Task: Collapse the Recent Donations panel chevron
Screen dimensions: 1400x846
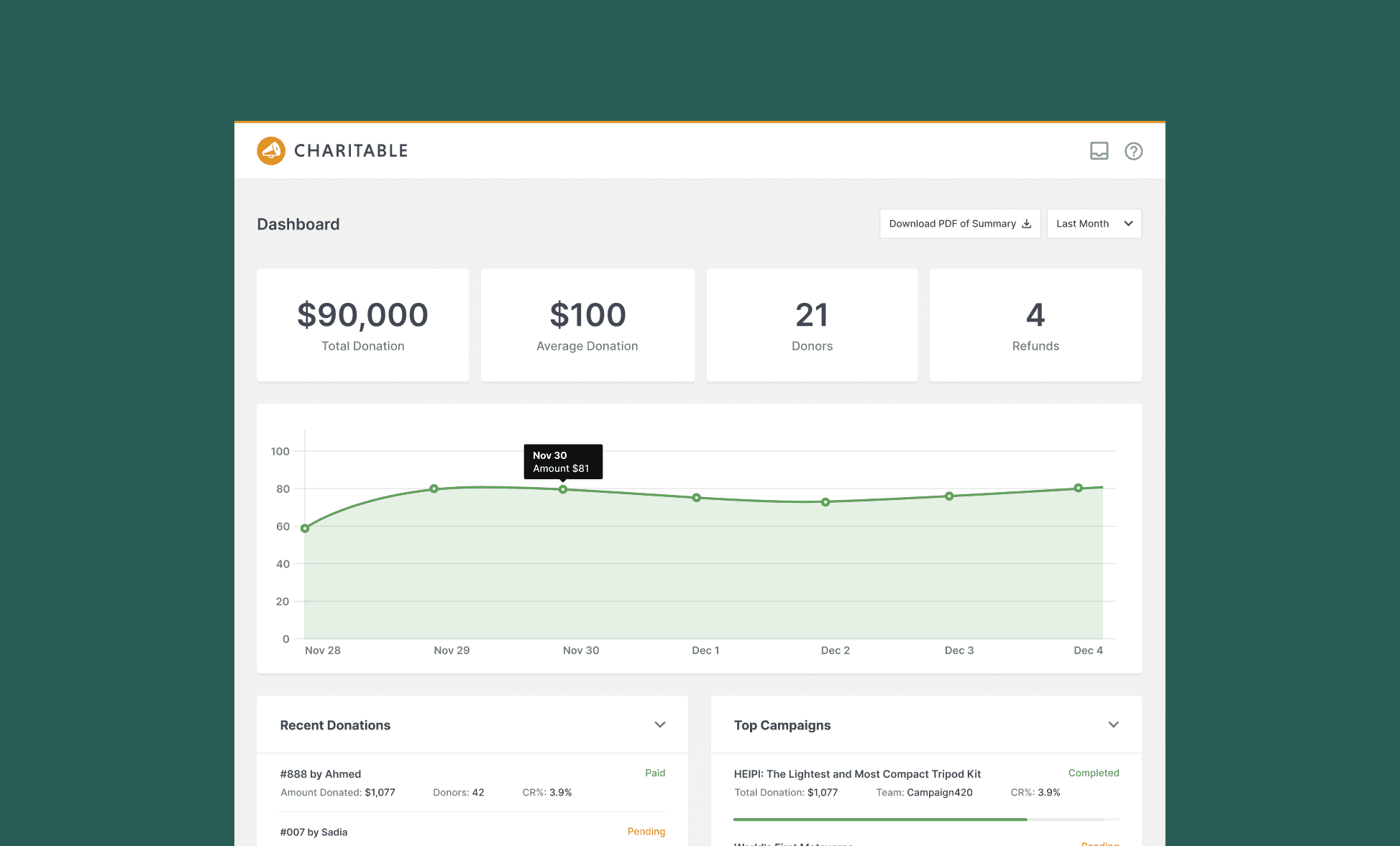Action: [x=659, y=724]
